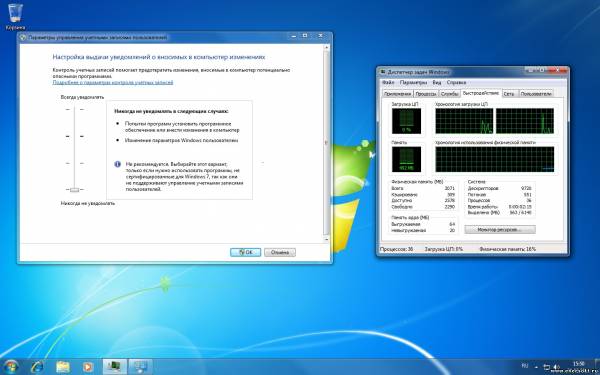This screenshot has width=600, height=375.
Task: Open the link about UAC parameters
Action: tap(113, 82)
